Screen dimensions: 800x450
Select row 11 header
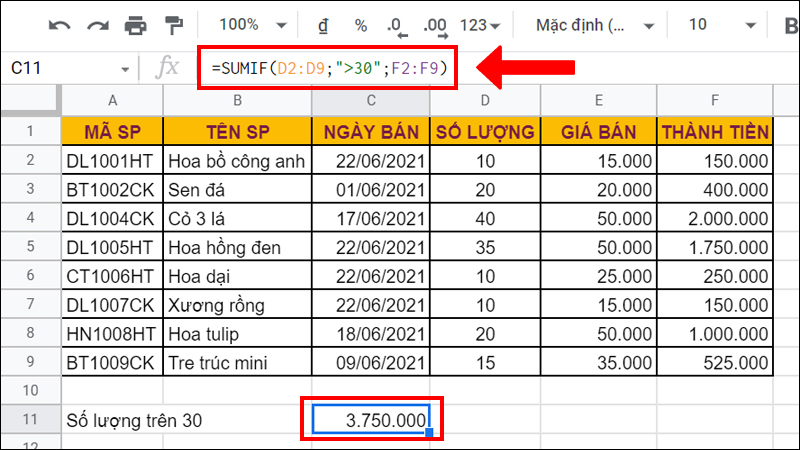pos(31,419)
